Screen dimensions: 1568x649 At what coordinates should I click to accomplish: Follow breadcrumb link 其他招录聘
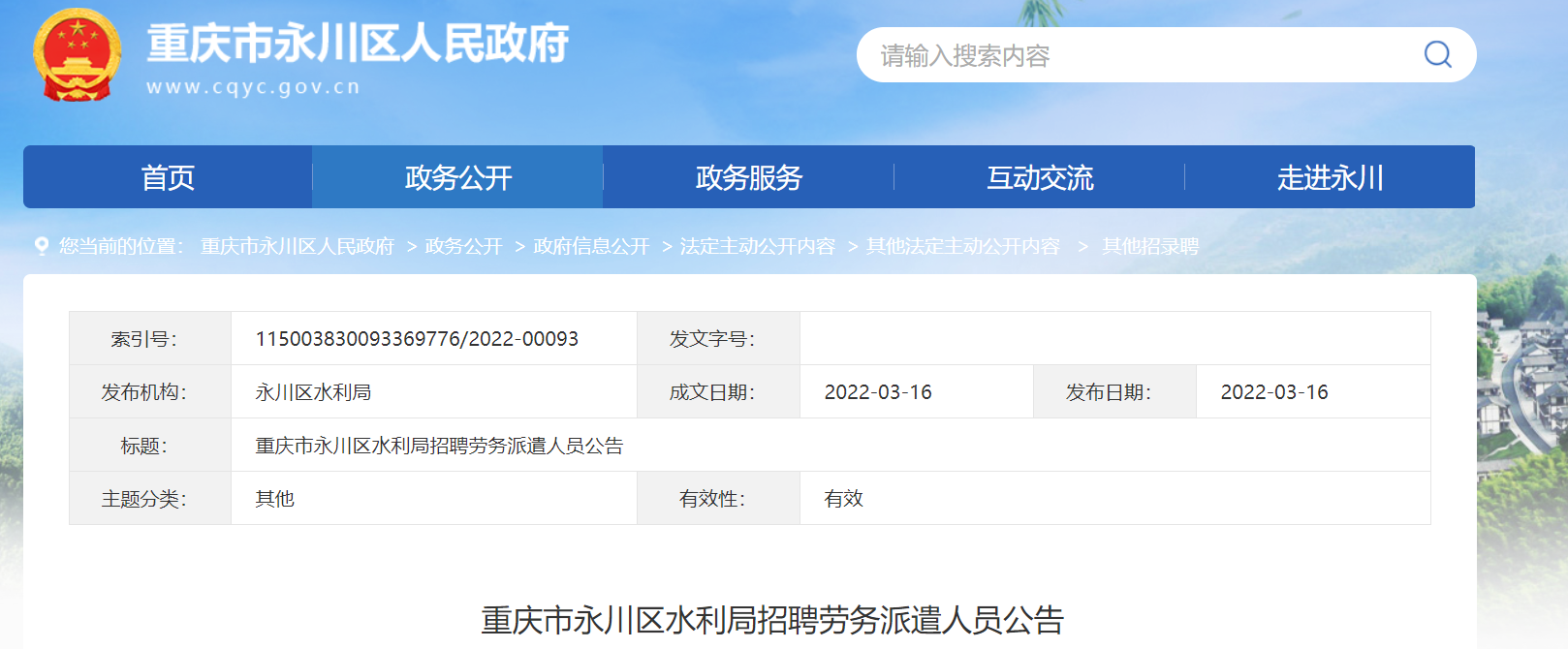(1150, 246)
